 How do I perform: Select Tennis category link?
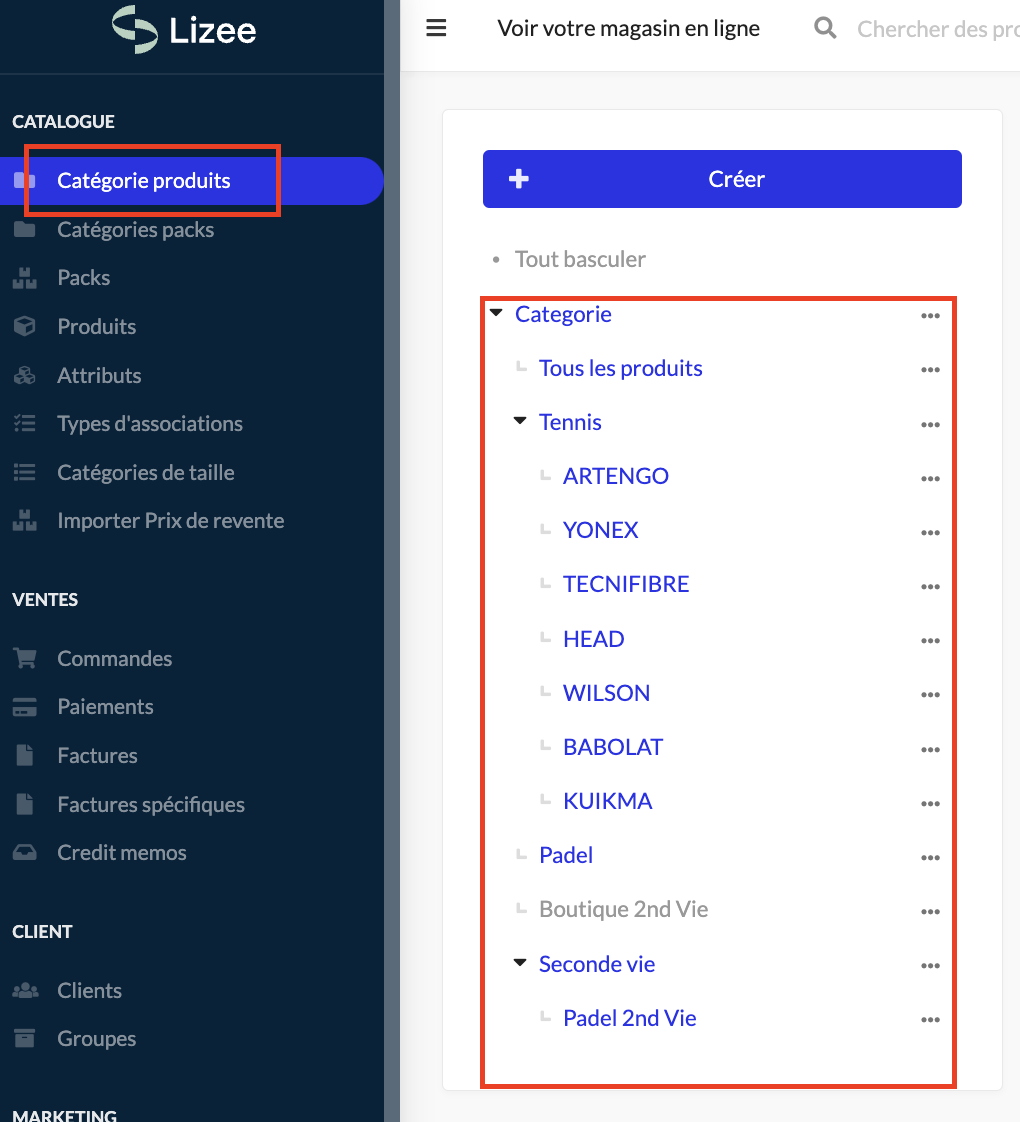[x=570, y=422]
